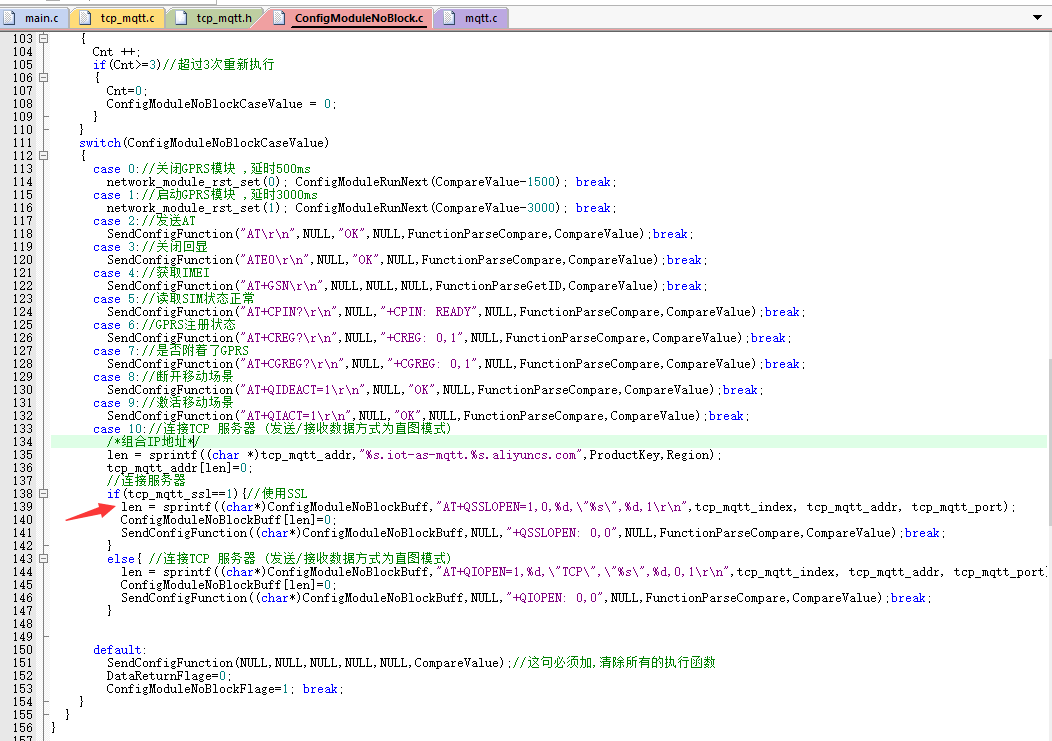Collapse the SSL if-block at line 138
The height and width of the screenshot is (741, 1052).
tap(41, 494)
